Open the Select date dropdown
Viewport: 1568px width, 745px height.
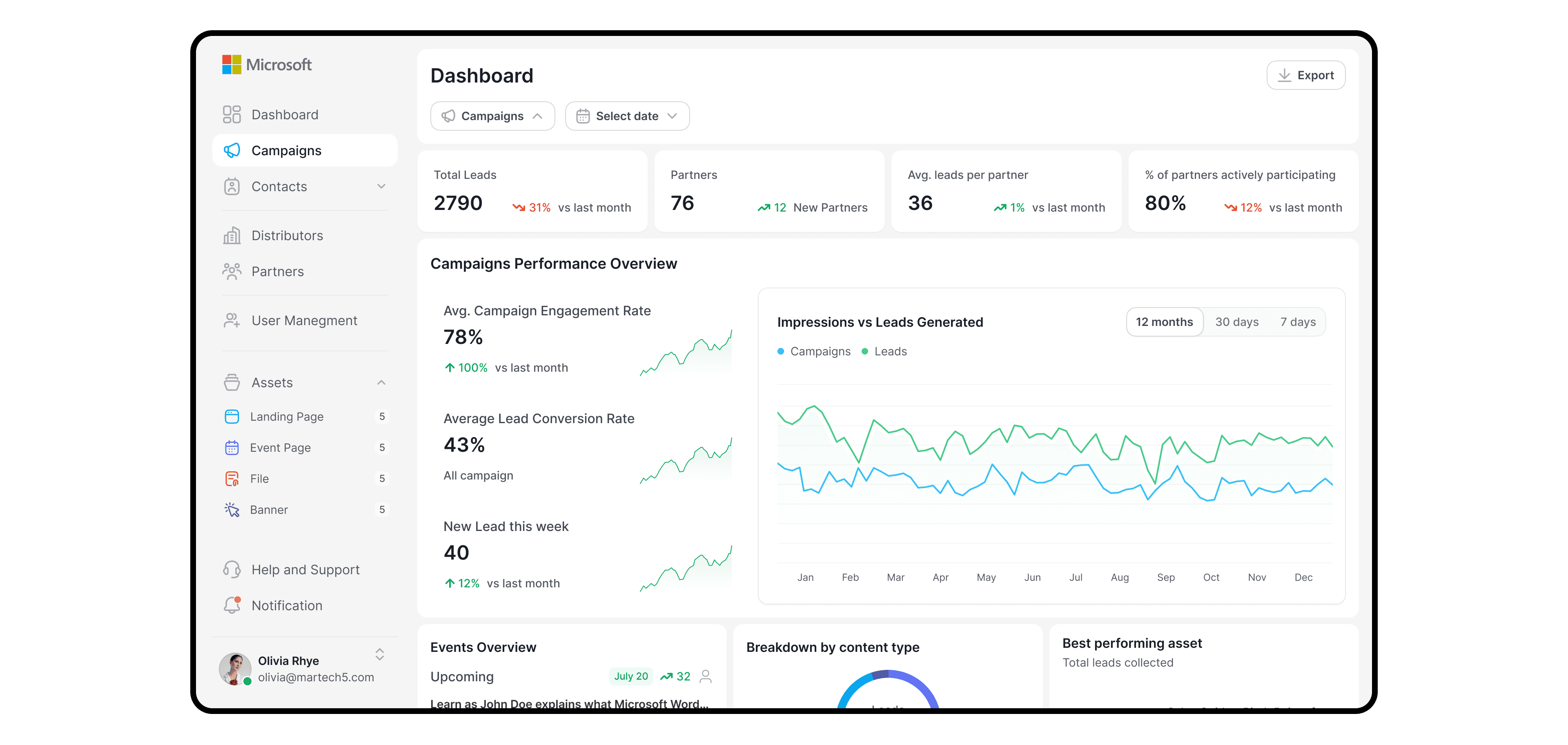point(626,116)
